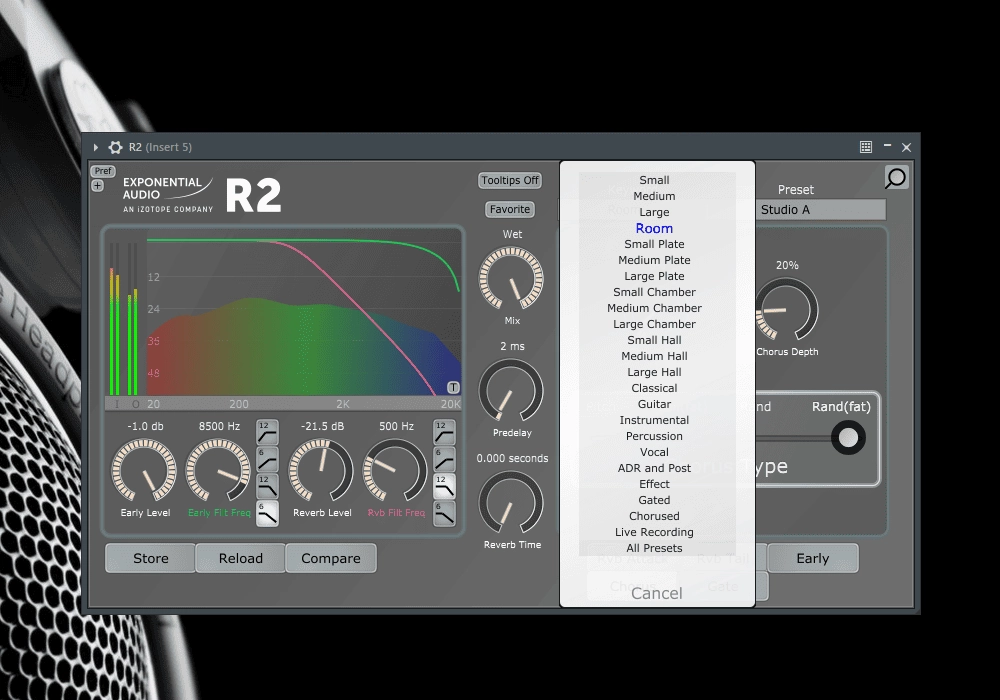Select reverb filter 12 dB low-pass slope
The width and height of the screenshot is (1000, 700).
click(444, 486)
